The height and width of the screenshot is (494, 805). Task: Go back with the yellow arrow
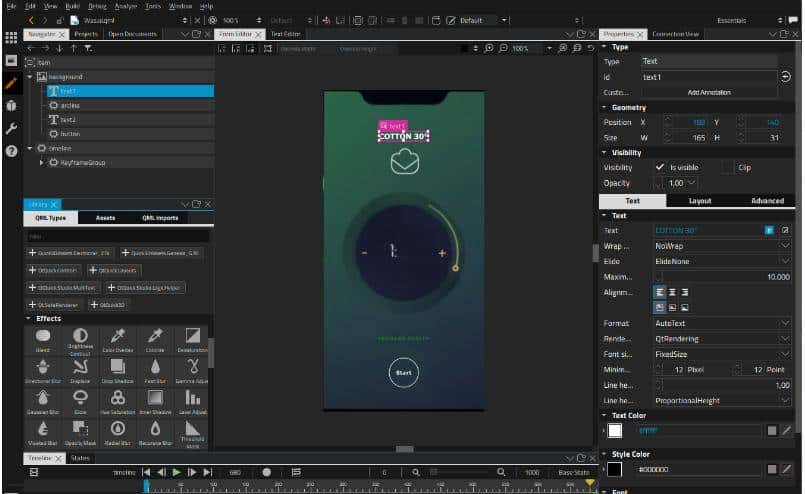click(x=31, y=21)
